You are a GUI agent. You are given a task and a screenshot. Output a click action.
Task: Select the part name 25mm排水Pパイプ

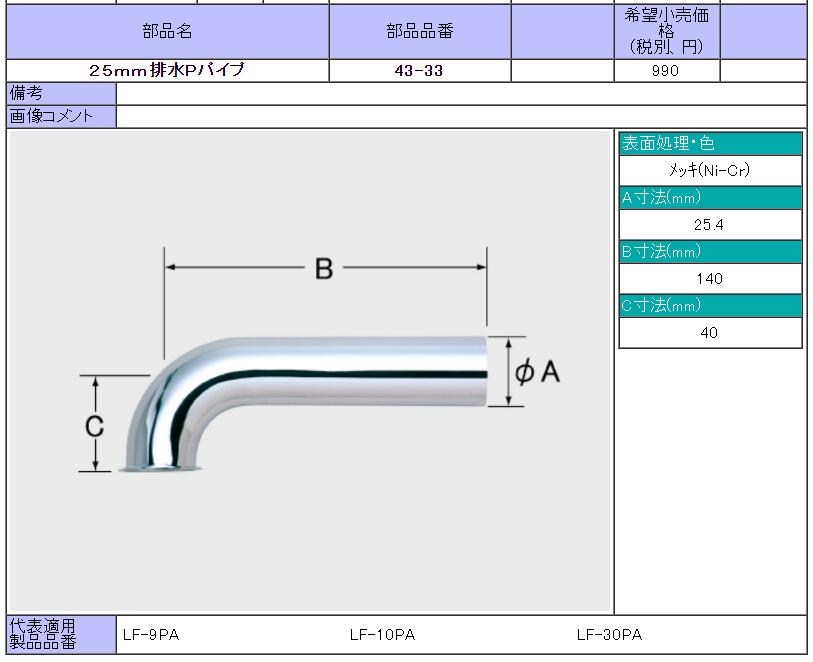coord(167,71)
